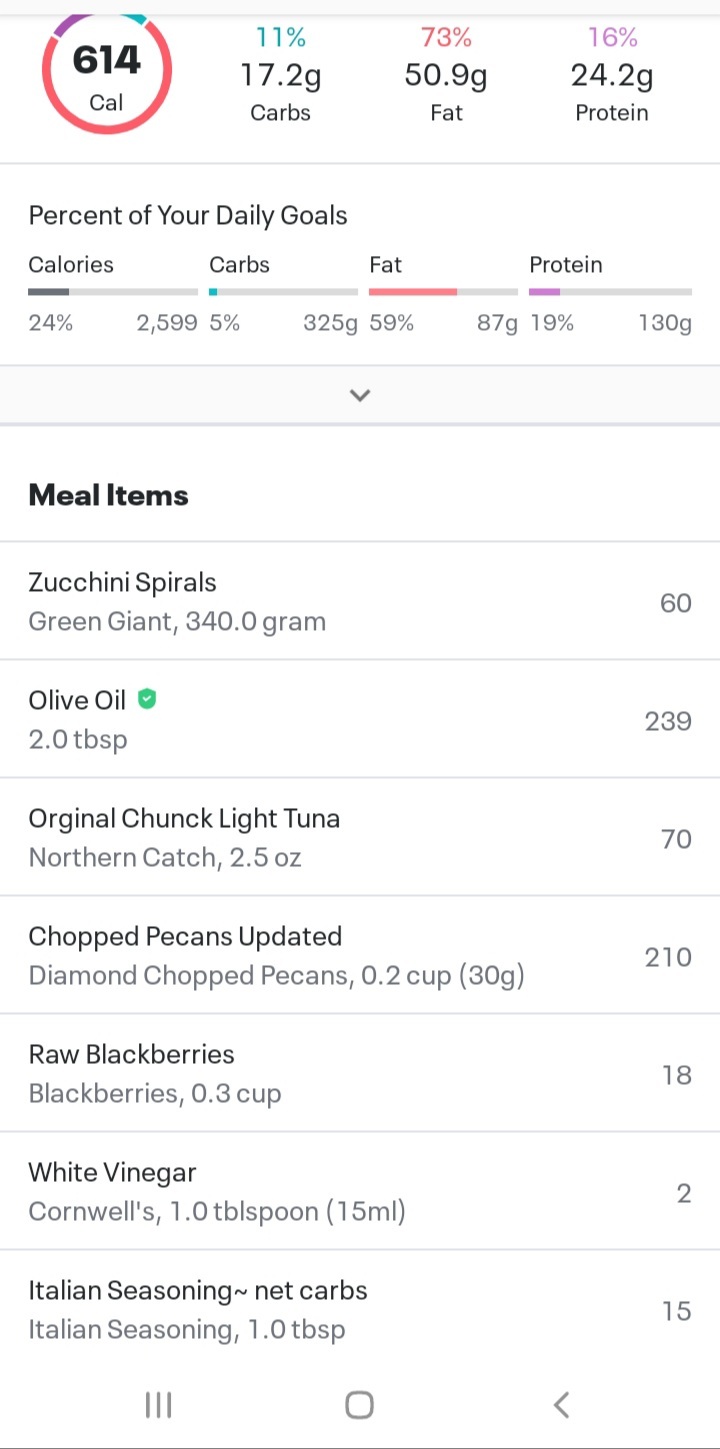Go back using Android back arrow
The height and width of the screenshot is (1449, 720).
point(561,1405)
